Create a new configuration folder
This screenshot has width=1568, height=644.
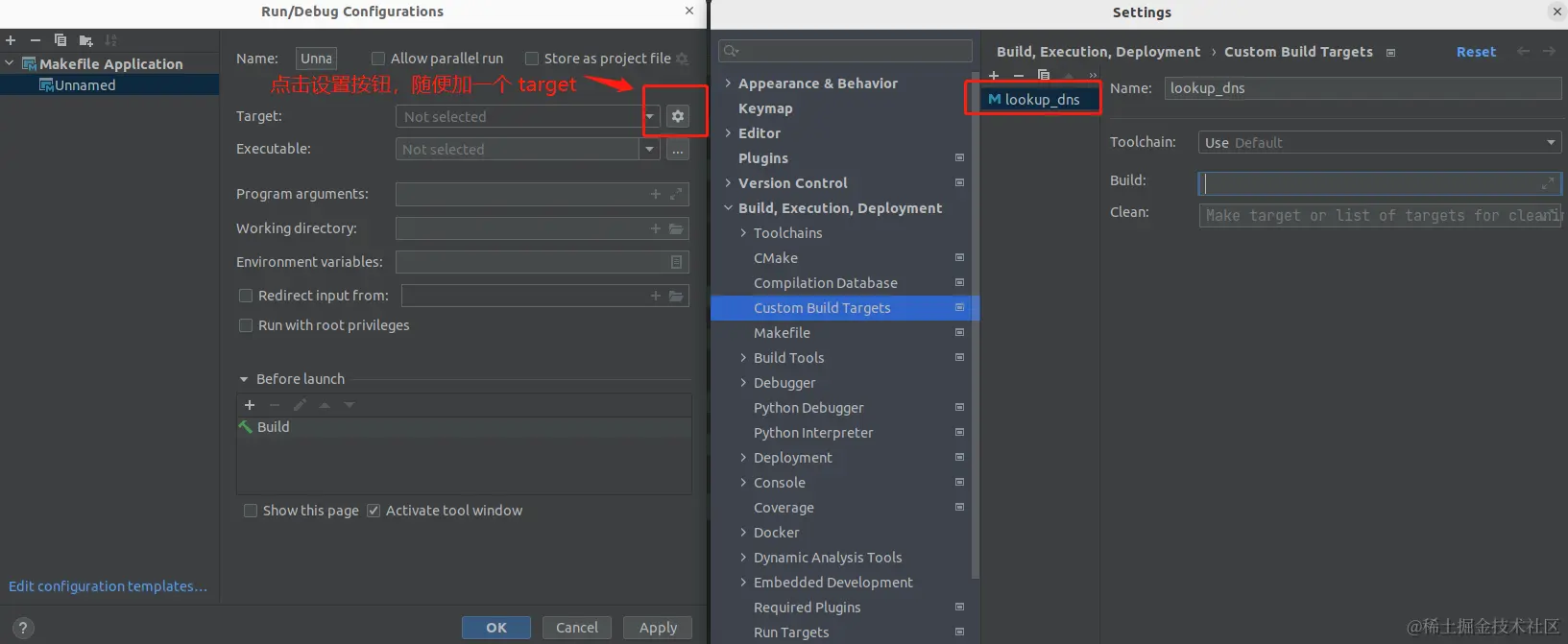pyautogui.click(x=85, y=40)
